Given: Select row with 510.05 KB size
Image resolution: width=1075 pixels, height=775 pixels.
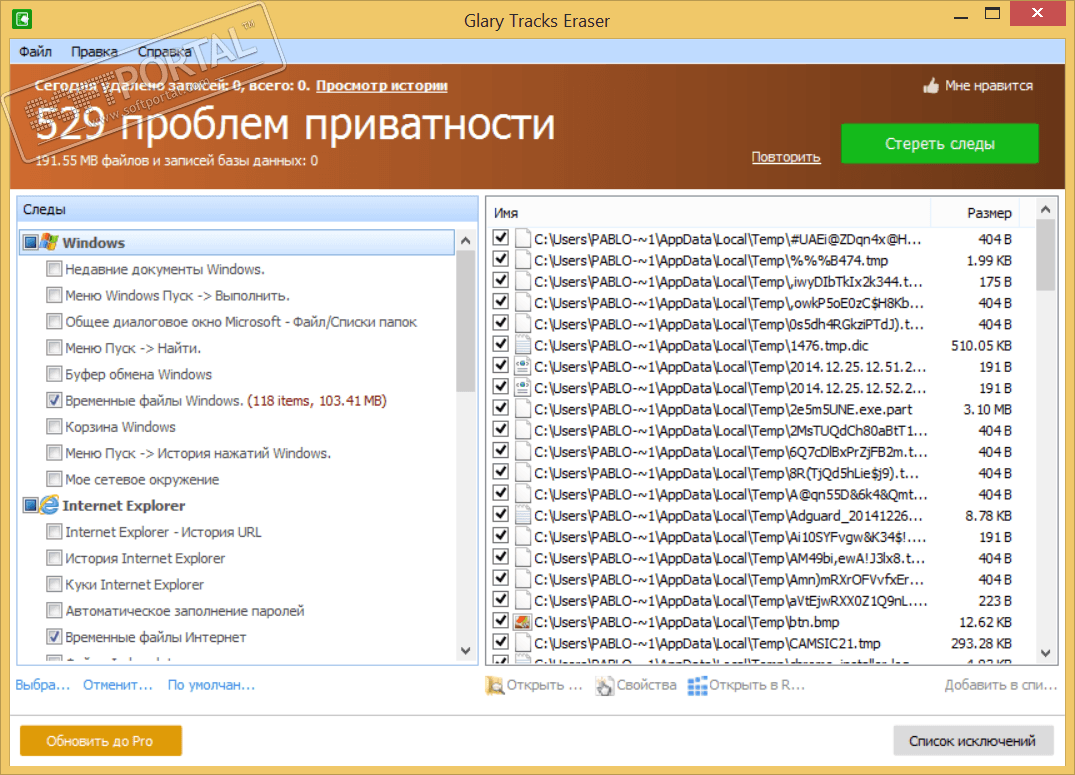Looking at the screenshot, I should point(763,346).
